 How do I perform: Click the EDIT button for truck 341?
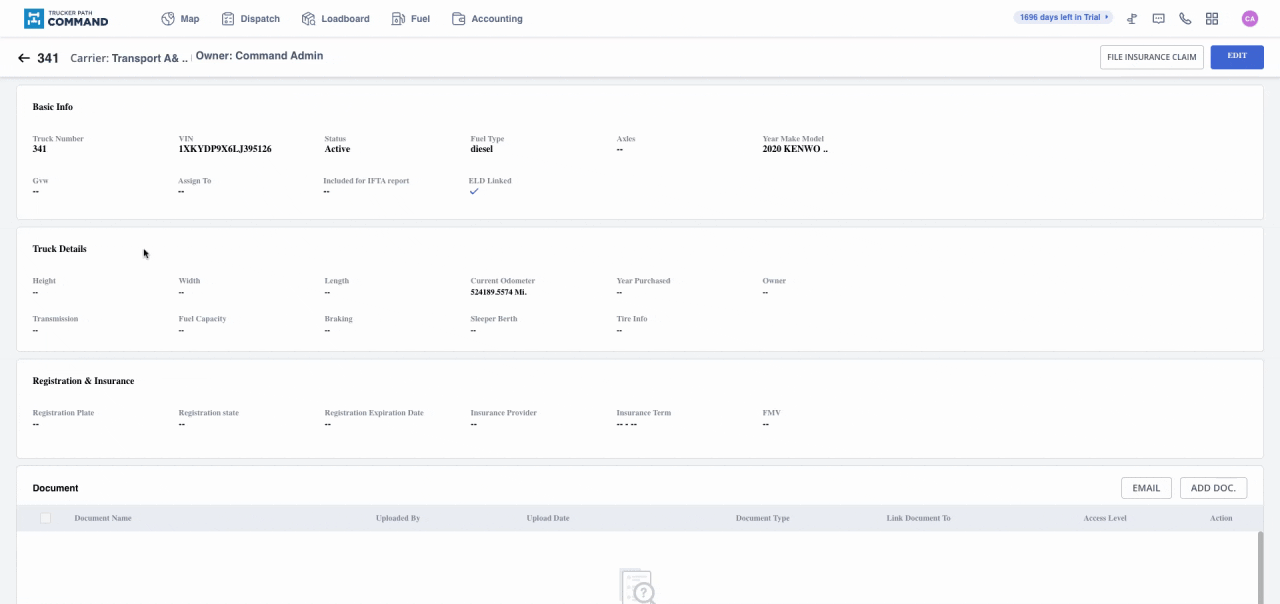[x=1237, y=57]
